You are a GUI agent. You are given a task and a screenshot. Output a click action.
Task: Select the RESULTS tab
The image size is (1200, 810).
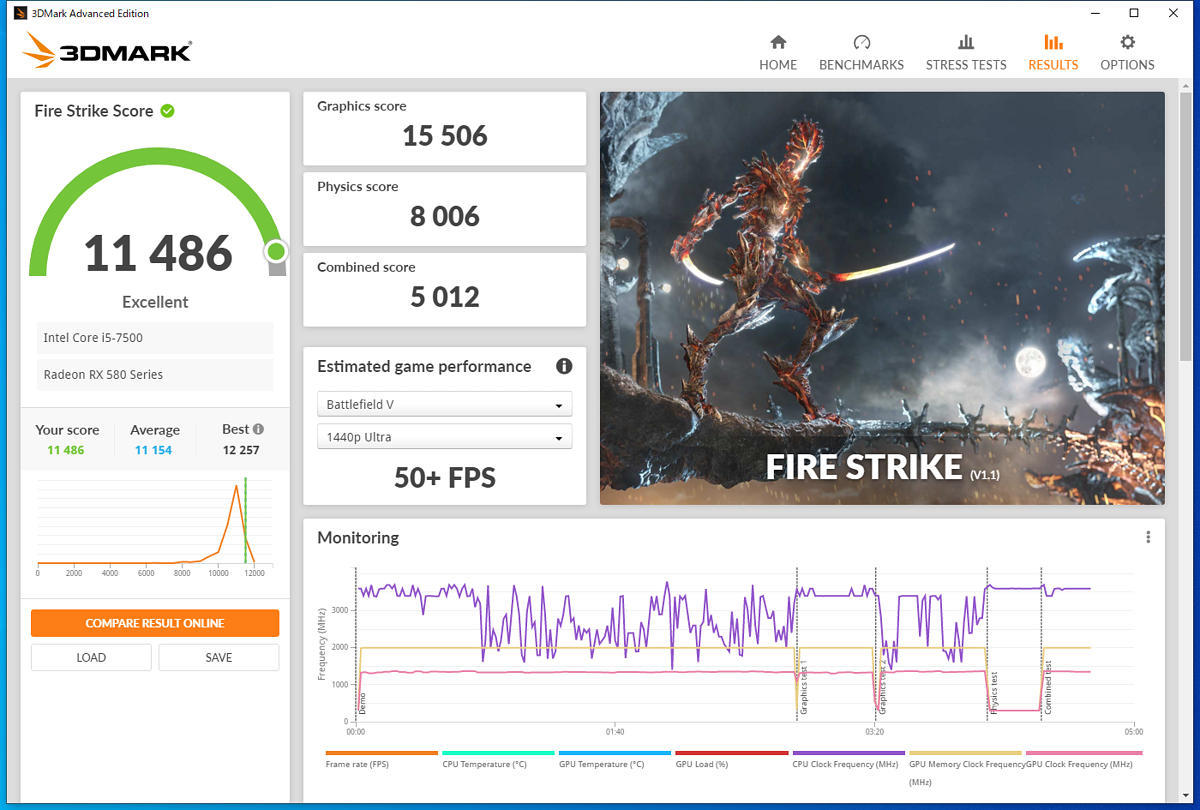pyautogui.click(x=1053, y=53)
